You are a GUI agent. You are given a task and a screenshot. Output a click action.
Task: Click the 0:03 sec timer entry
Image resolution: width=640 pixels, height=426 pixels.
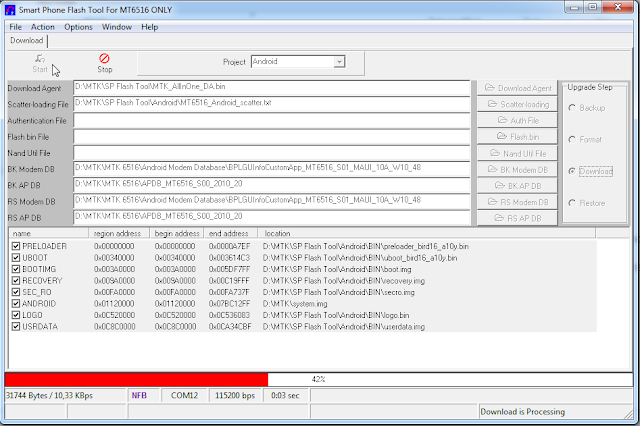tap(285, 395)
